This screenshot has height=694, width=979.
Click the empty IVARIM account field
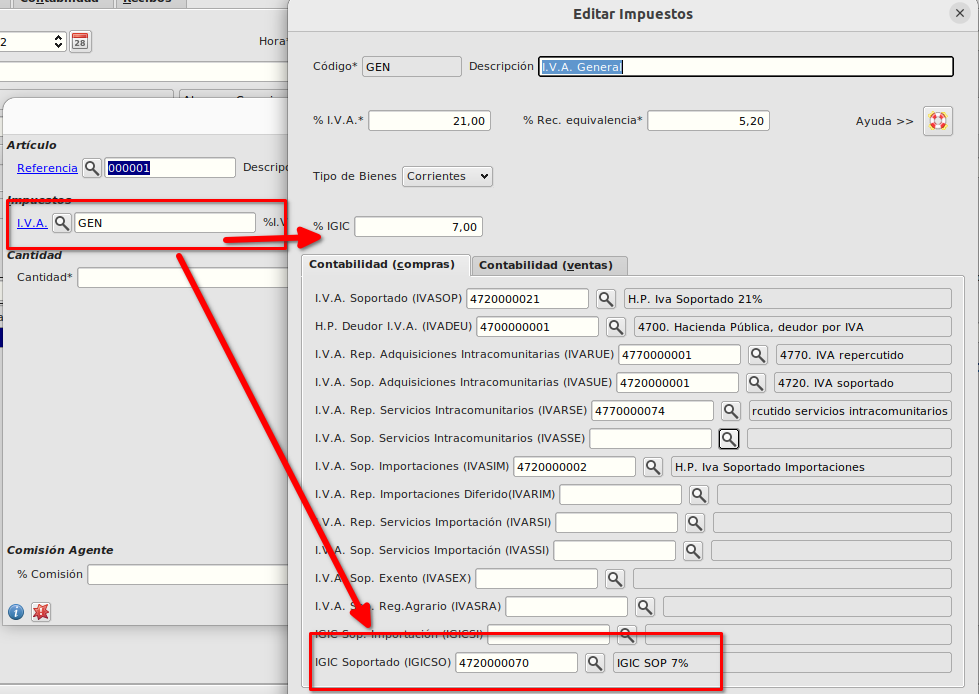click(x=621, y=495)
